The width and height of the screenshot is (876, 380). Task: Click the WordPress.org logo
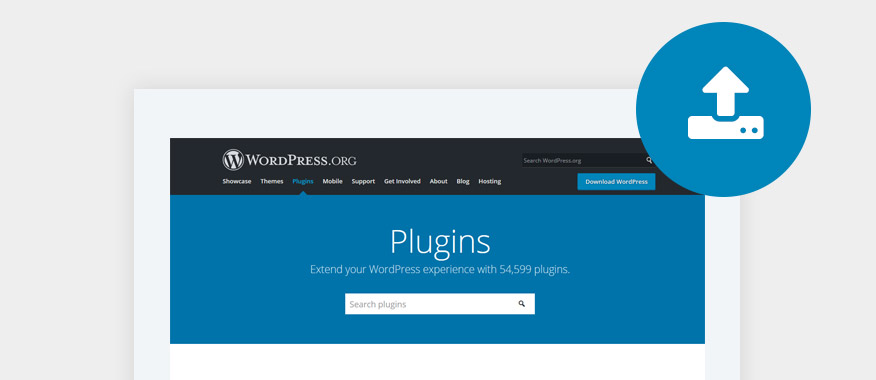[289, 160]
